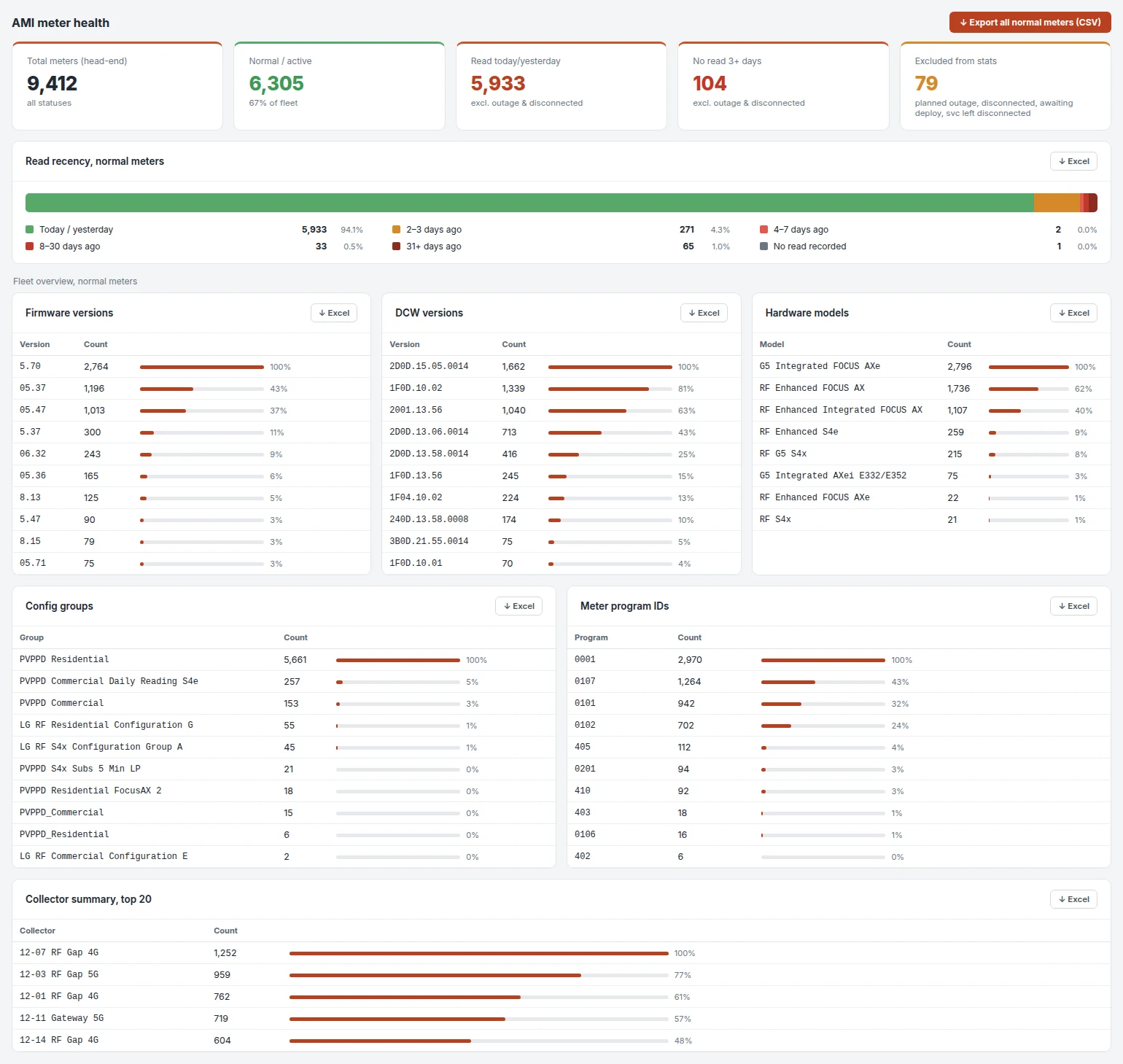This screenshot has width=1123, height=1064.
Task: Select the green segment of the recency bar
Action: [x=529, y=203]
